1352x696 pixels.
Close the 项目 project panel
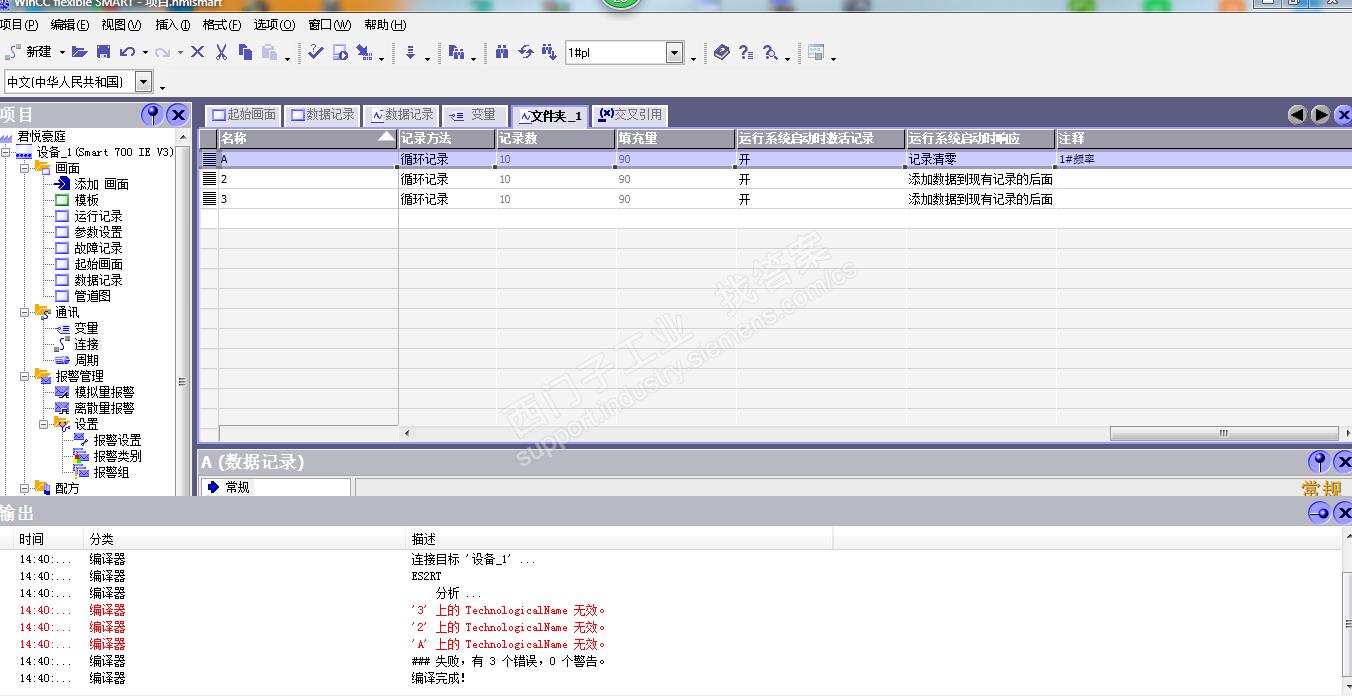[x=178, y=115]
